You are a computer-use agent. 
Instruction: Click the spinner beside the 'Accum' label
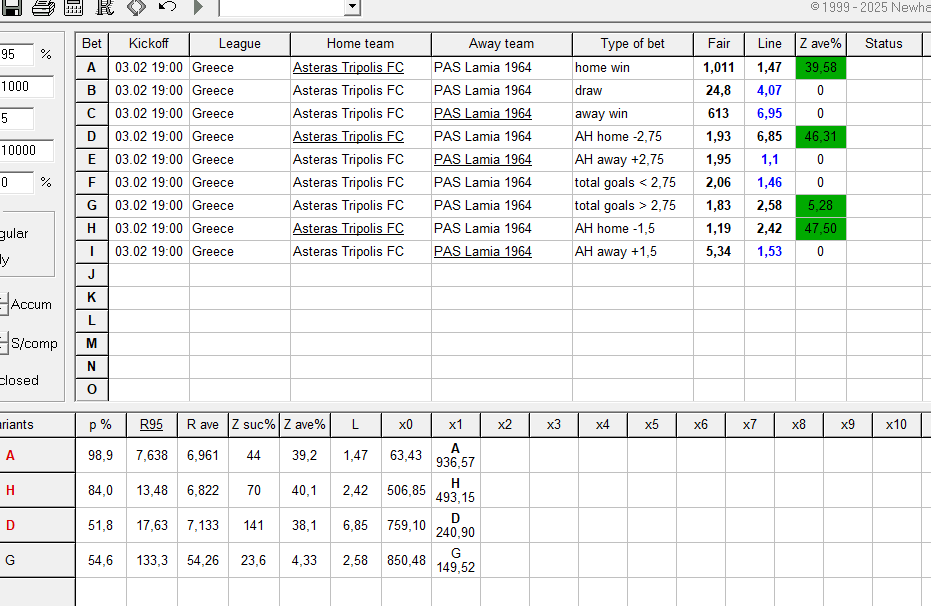click(x=3, y=305)
